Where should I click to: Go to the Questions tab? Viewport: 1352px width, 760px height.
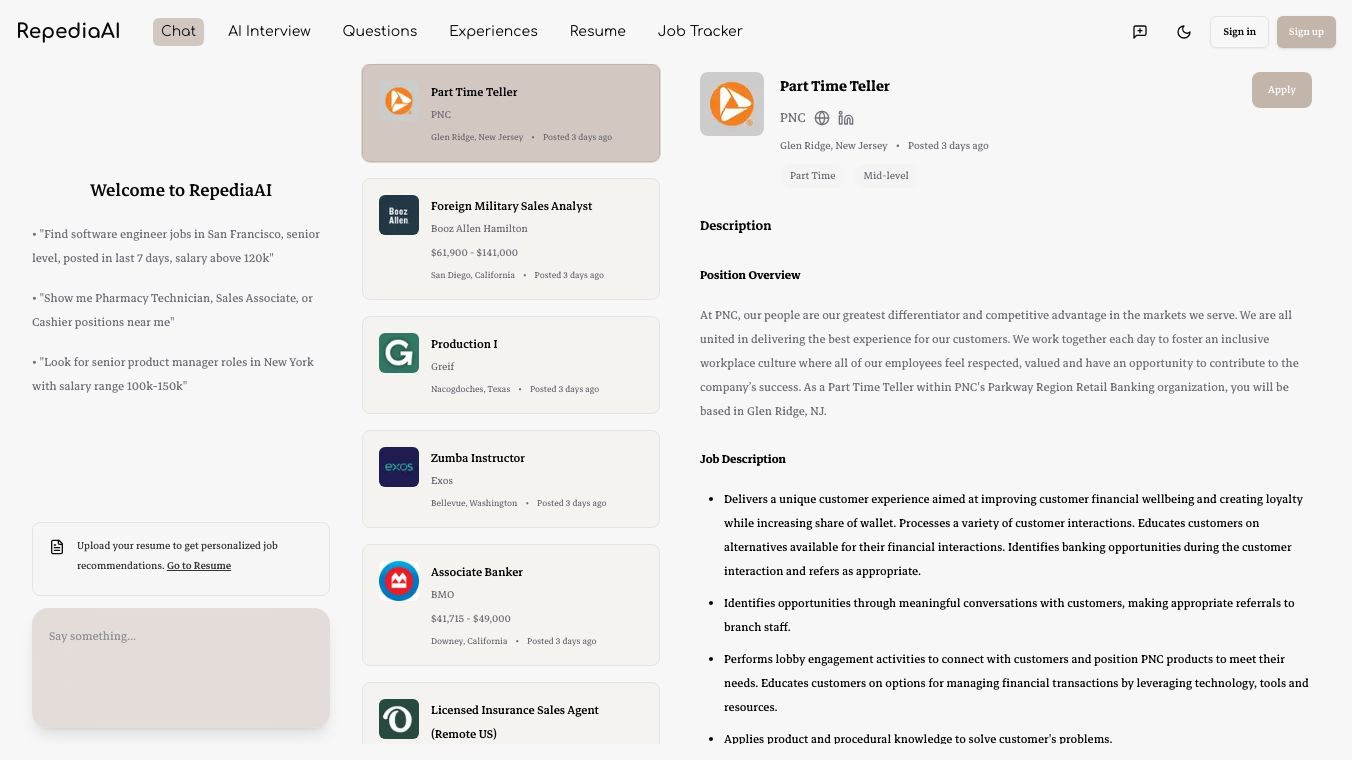pos(380,31)
